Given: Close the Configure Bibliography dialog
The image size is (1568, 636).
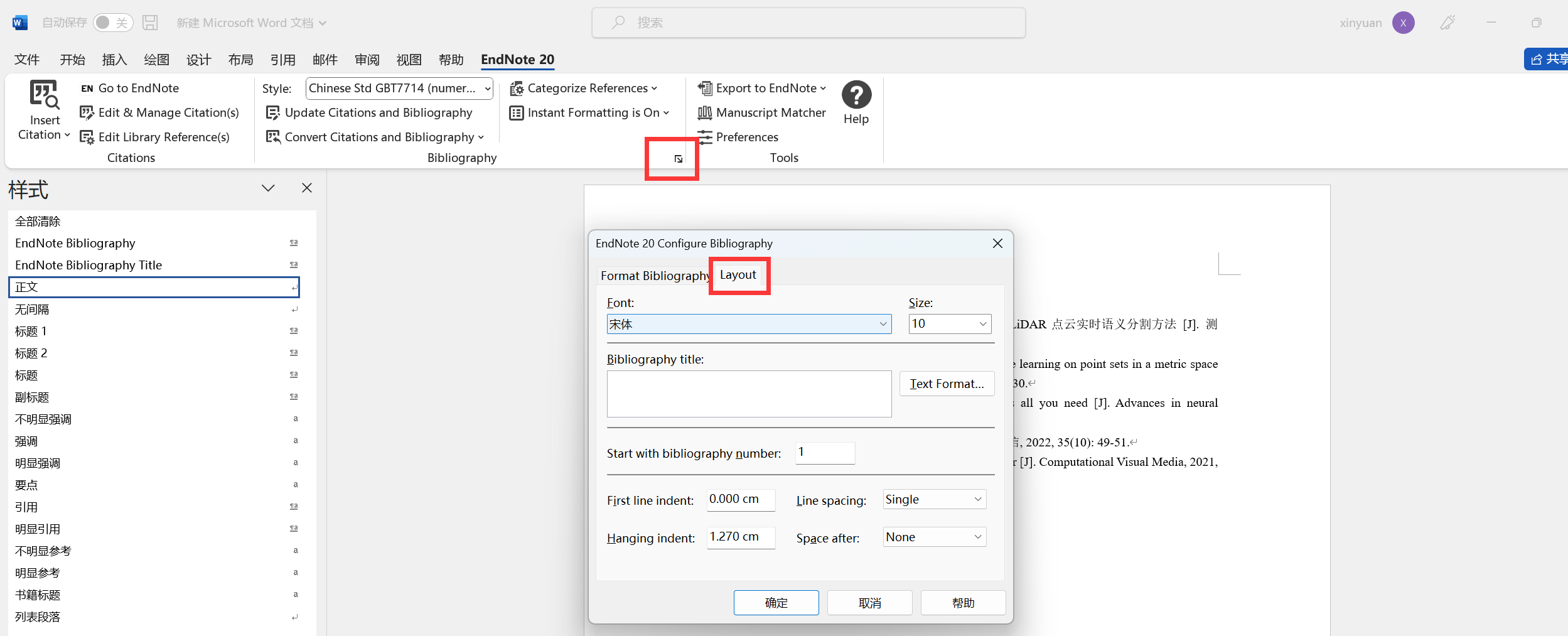Looking at the screenshot, I should [997, 244].
